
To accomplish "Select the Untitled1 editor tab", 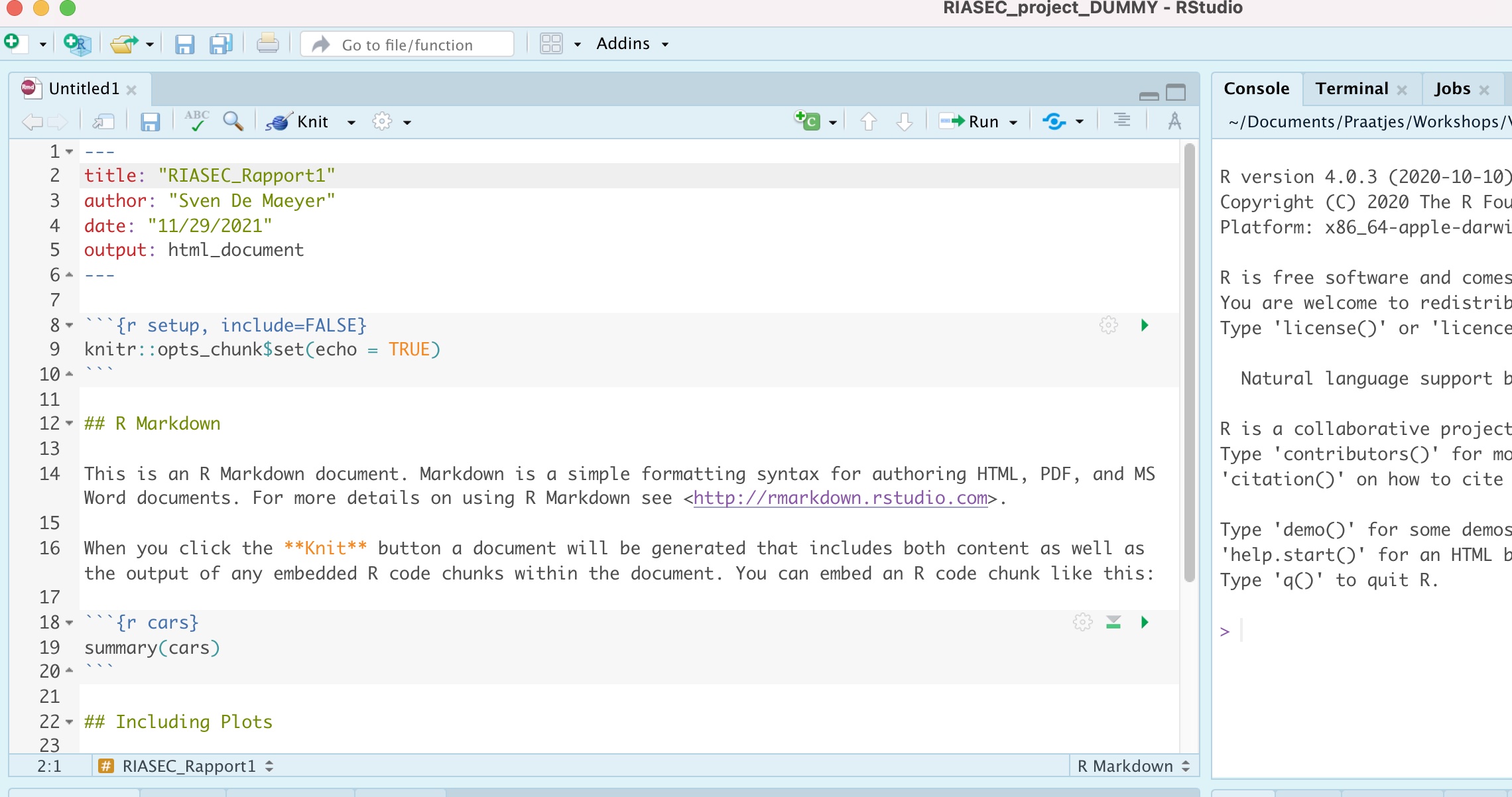I will [x=84, y=89].
